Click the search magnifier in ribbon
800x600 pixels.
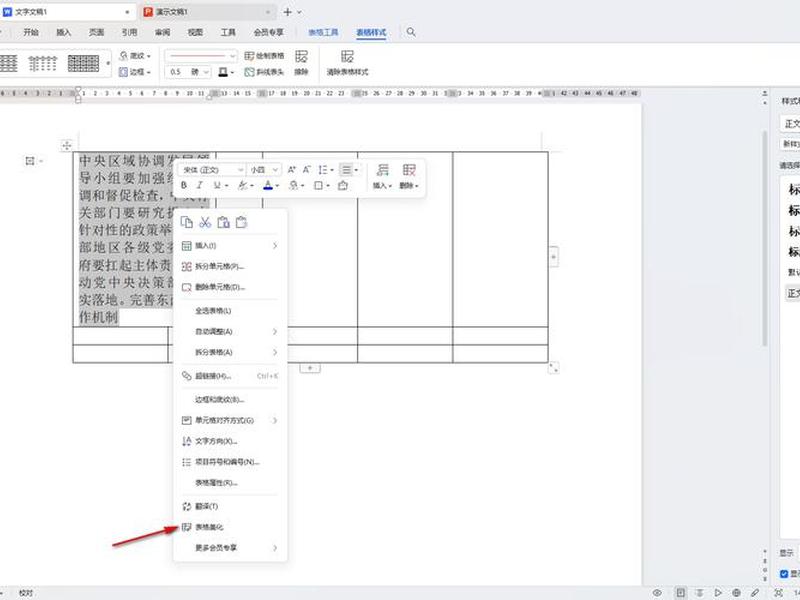411,32
